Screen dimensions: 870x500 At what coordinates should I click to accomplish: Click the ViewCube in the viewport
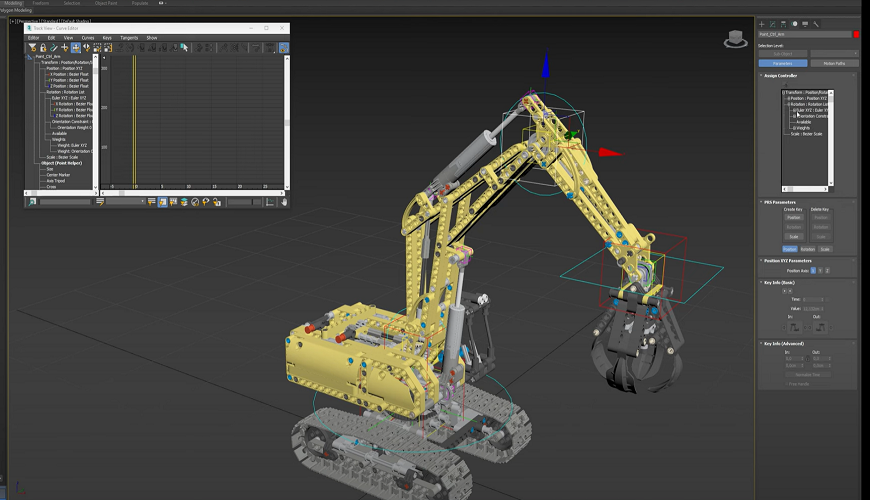(x=736, y=39)
